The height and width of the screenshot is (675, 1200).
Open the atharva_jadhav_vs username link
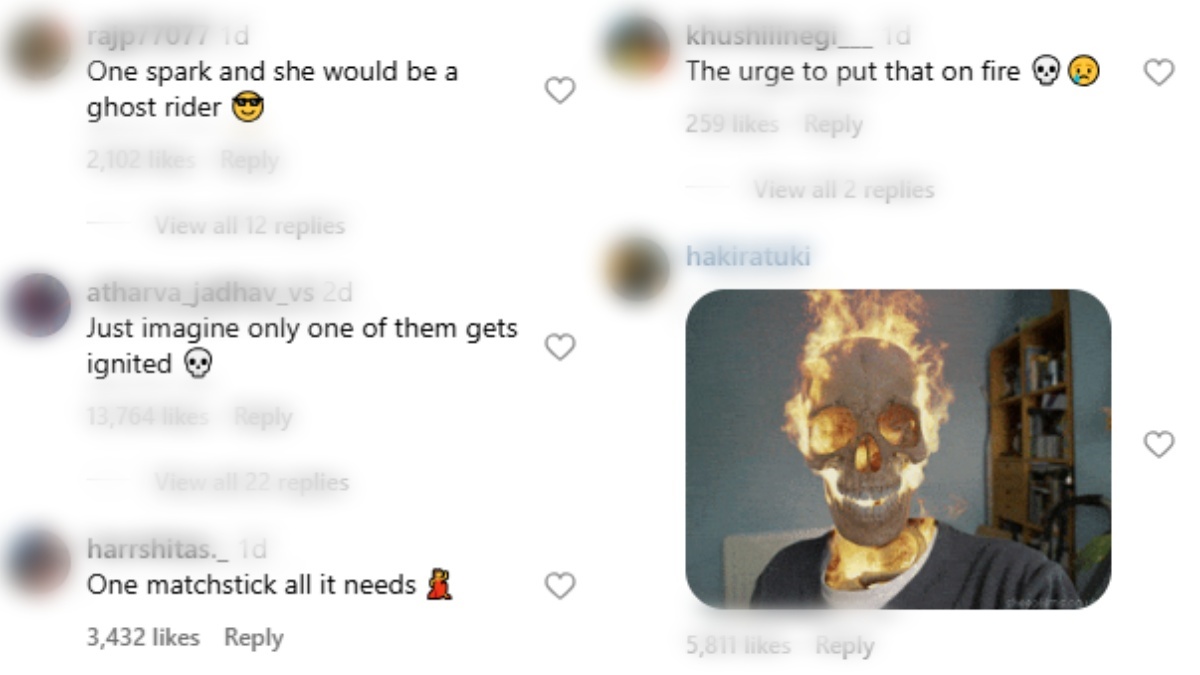point(201,293)
